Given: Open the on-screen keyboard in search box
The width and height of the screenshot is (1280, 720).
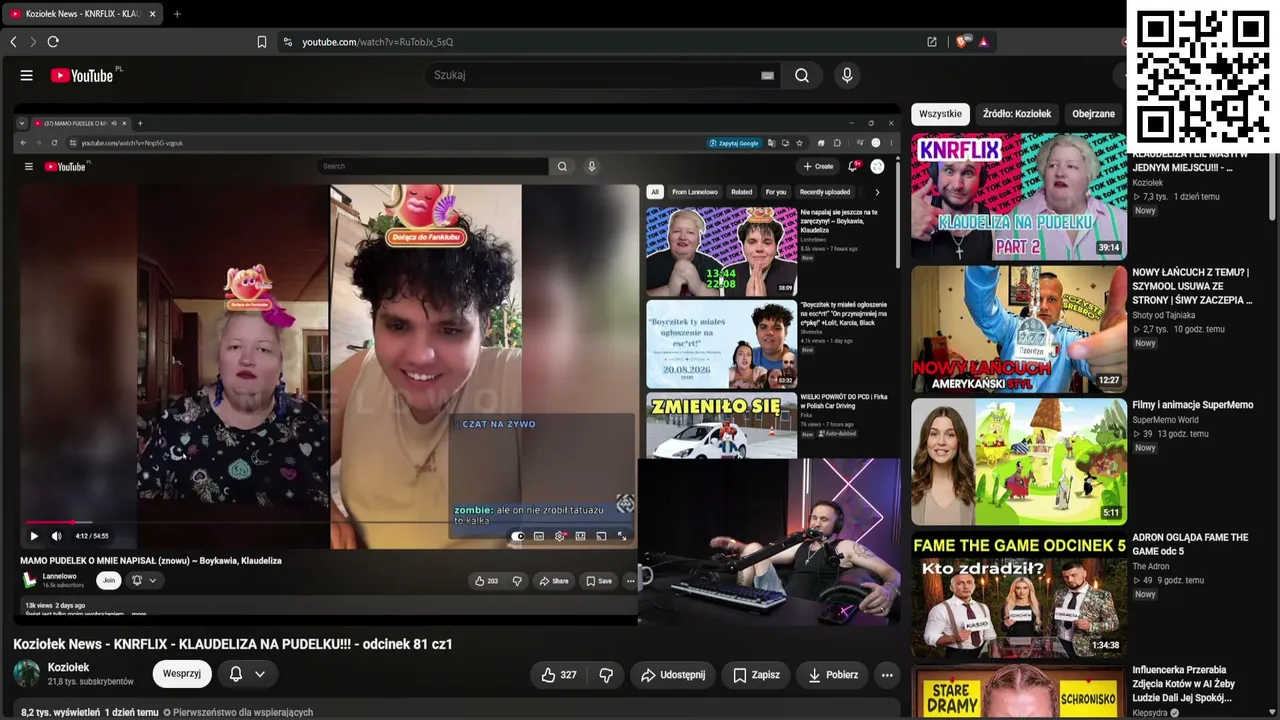Looking at the screenshot, I should tap(767, 75).
